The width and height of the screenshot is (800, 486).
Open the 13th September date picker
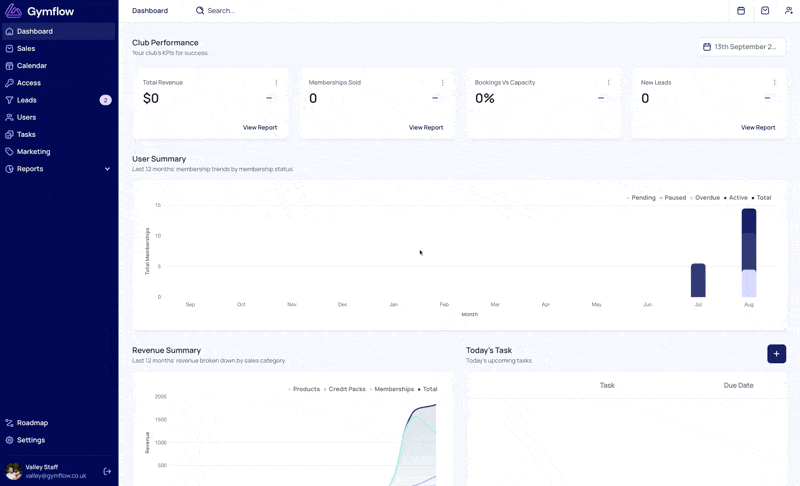(741, 47)
